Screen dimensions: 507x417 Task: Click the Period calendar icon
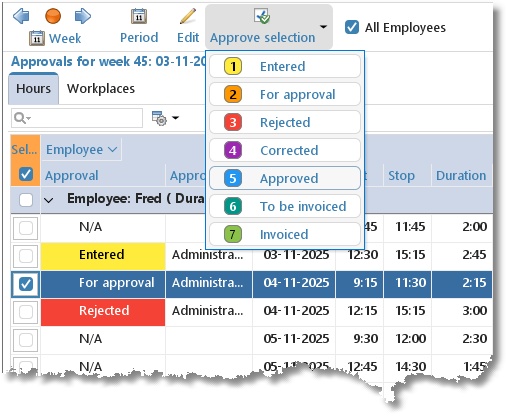click(139, 17)
